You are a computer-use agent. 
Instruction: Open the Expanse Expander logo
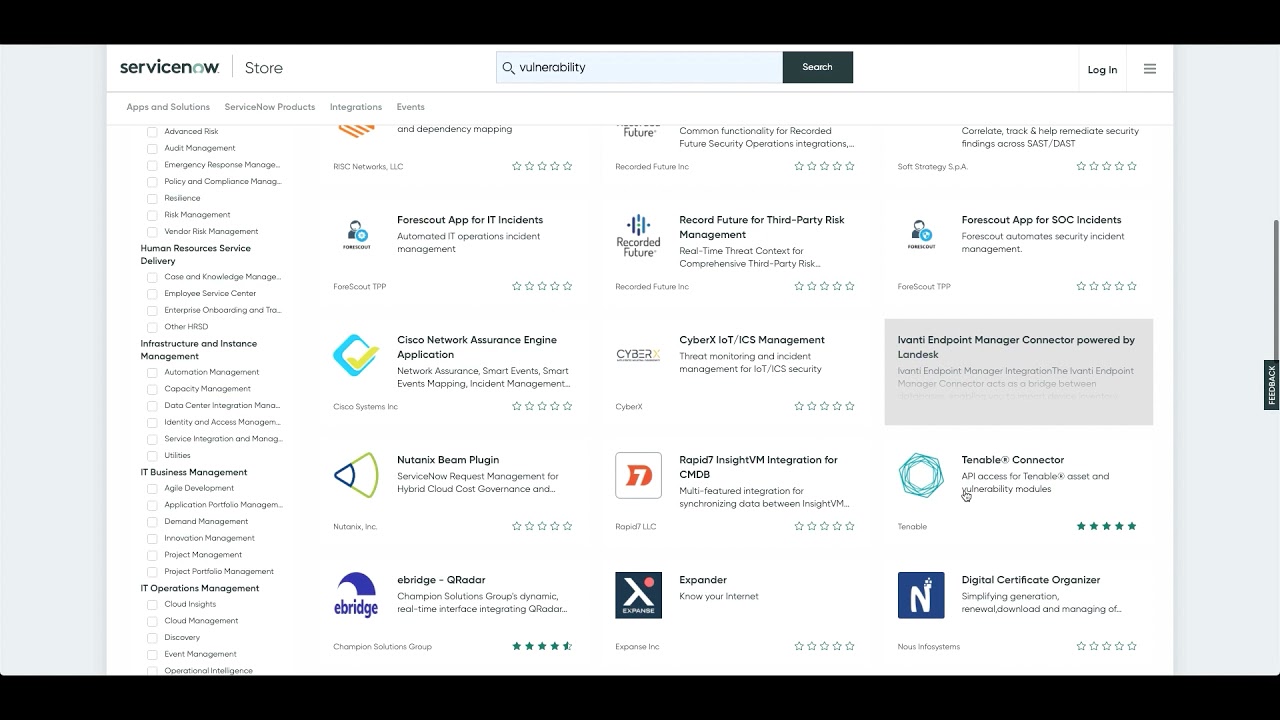[639, 595]
